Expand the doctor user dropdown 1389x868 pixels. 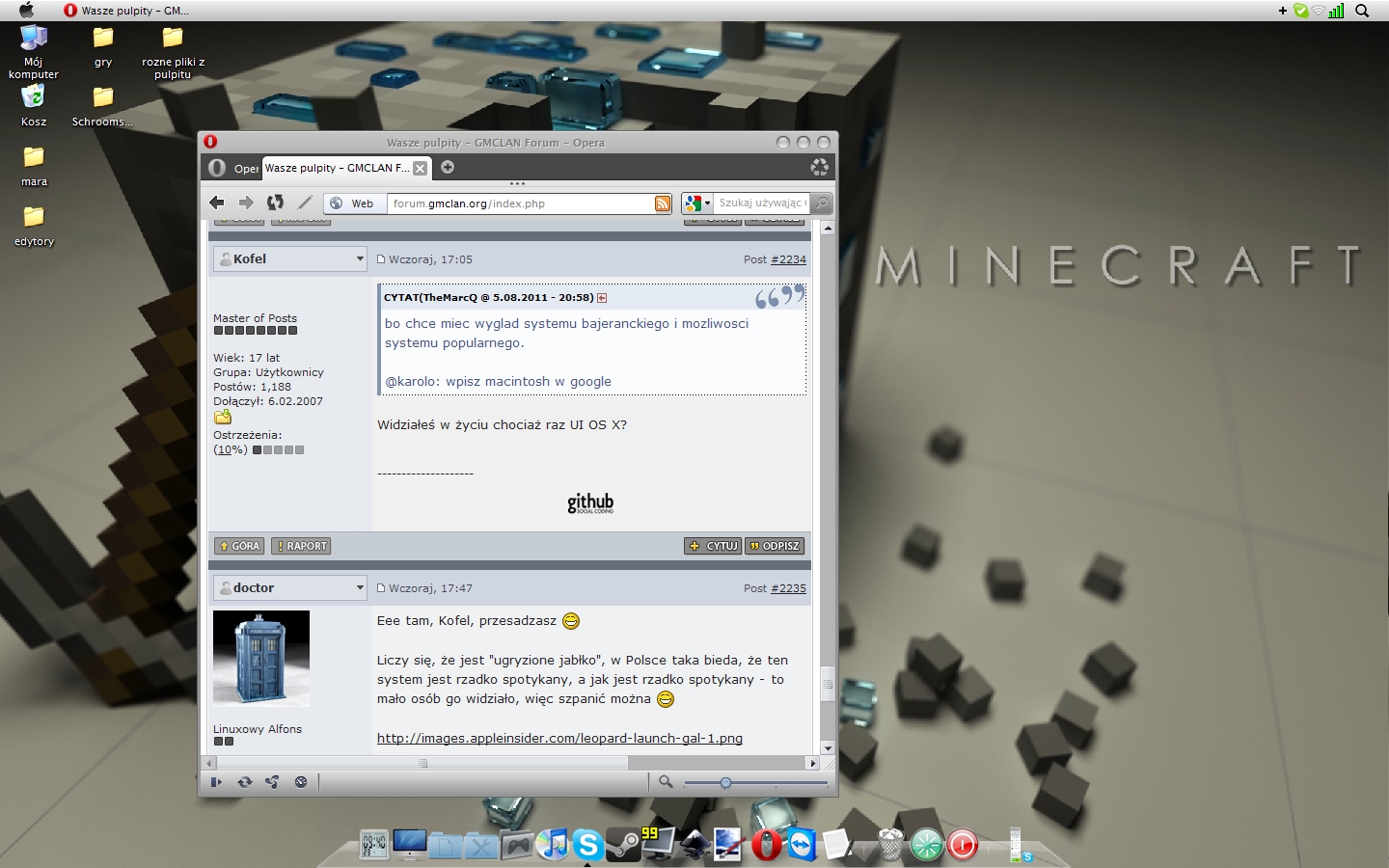[360, 587]
